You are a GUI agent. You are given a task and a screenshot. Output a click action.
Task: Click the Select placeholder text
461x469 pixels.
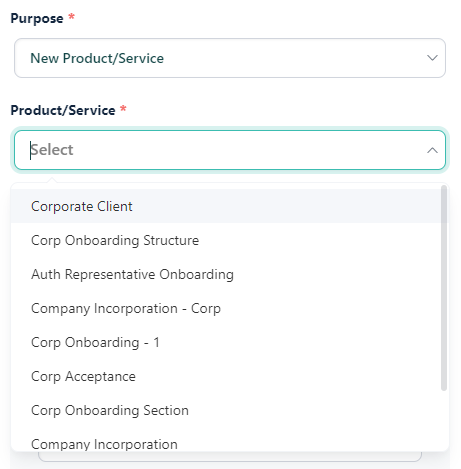(52, 150)
